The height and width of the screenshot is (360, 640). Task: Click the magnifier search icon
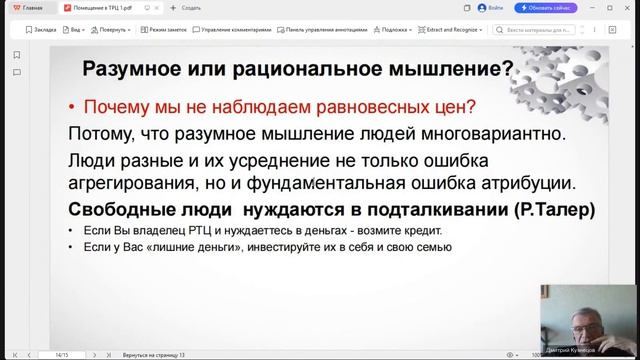[499, 30]
